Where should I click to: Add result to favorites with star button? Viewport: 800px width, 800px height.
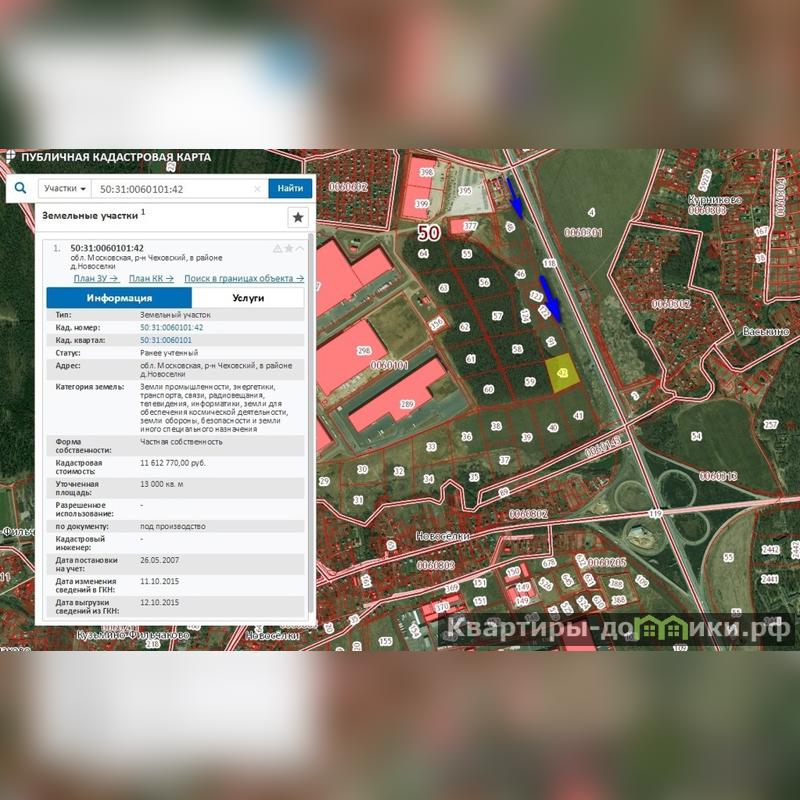297,217
